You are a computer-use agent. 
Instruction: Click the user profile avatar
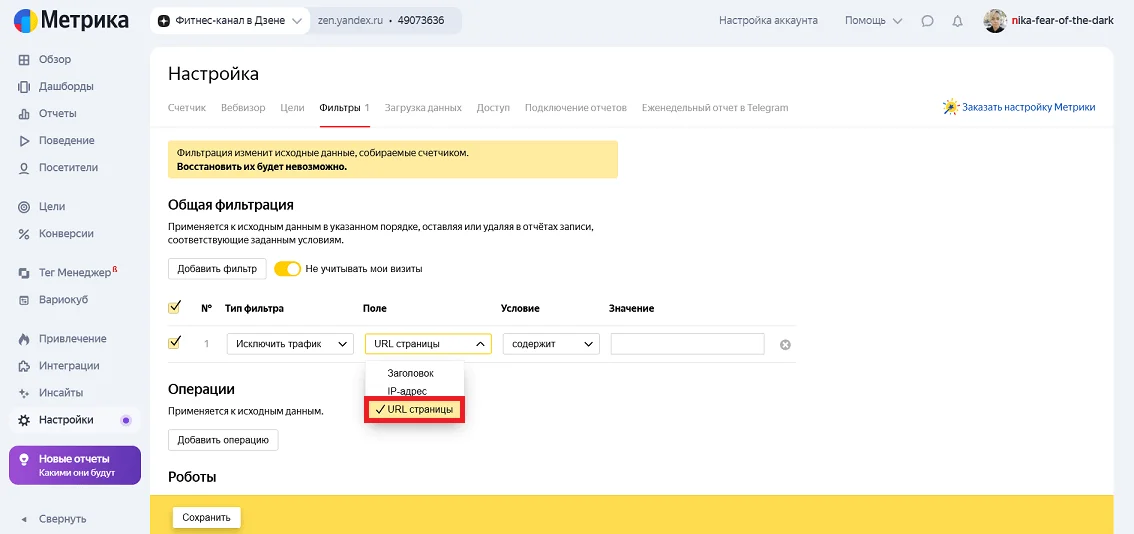[x=995, y=21]
